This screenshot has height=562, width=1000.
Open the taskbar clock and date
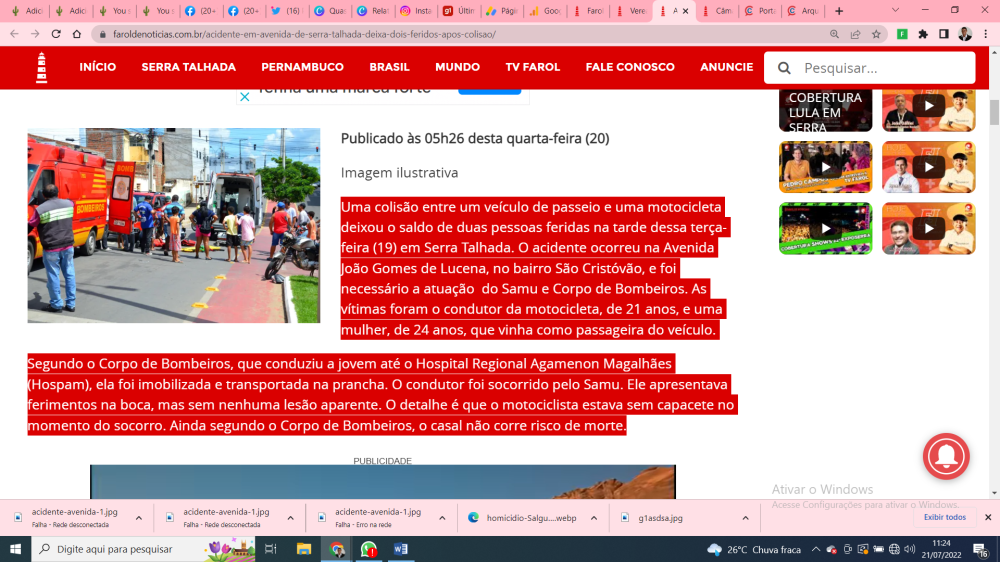point(941,549)
